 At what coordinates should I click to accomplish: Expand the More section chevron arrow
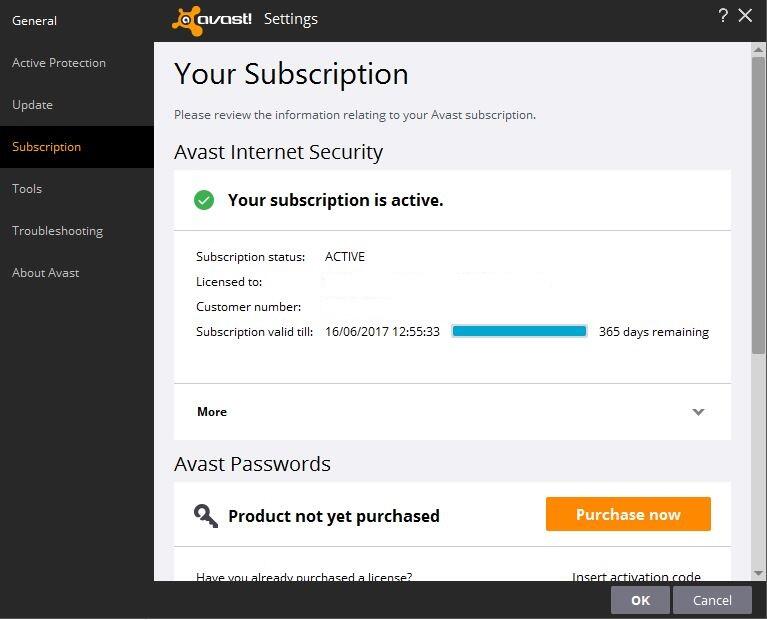[698, 412]
